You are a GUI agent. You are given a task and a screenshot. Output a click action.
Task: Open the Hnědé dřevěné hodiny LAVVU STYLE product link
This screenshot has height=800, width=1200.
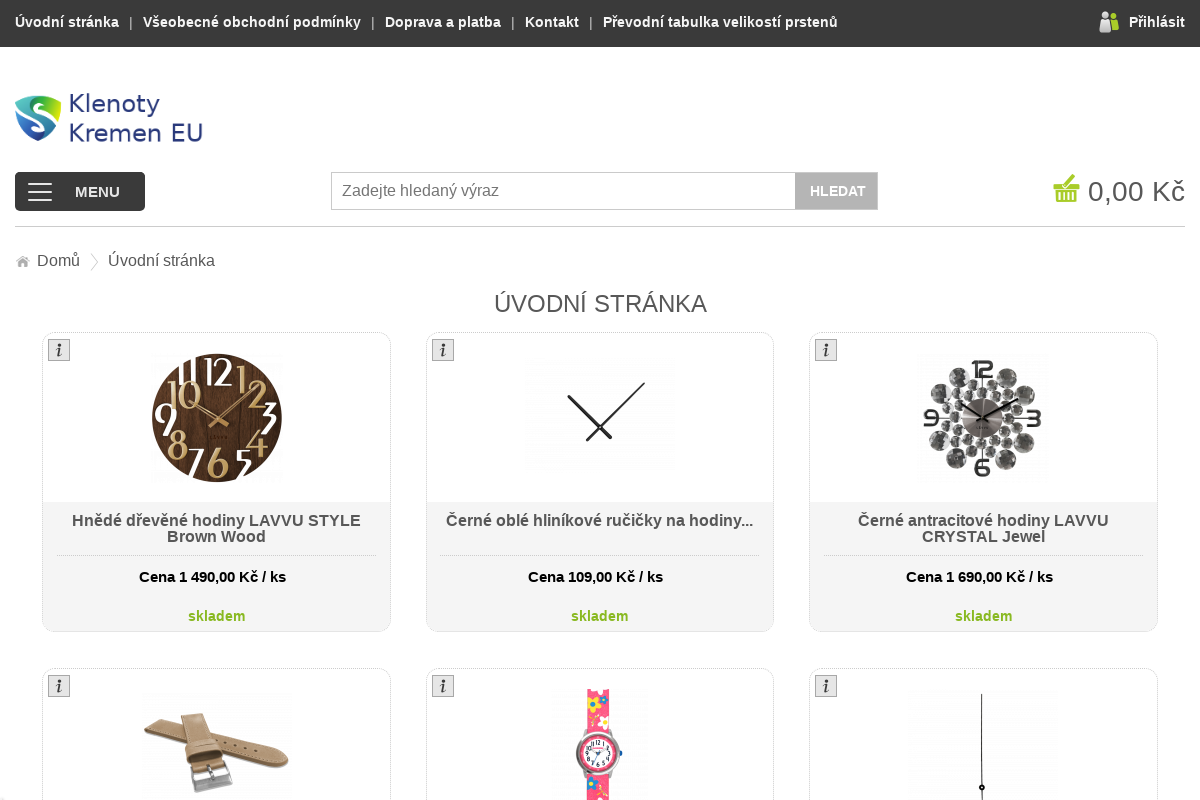click(216, 528)
